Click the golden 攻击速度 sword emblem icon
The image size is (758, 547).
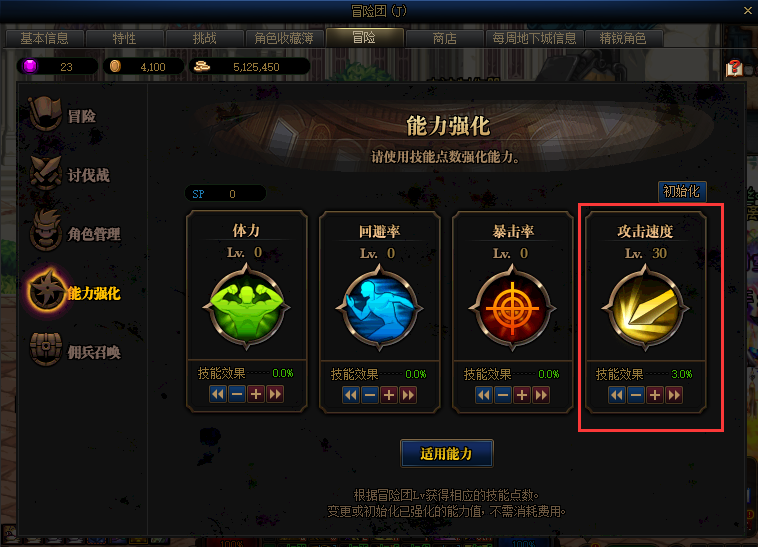[x=645, y=308]
